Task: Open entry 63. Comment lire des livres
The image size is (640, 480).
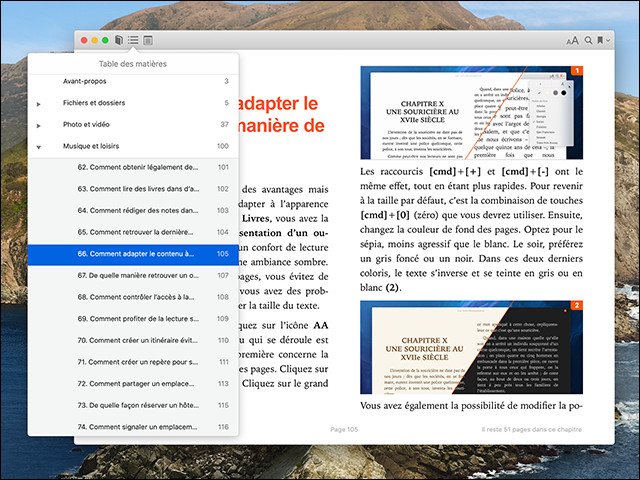Action: click(x=133, y=189)
